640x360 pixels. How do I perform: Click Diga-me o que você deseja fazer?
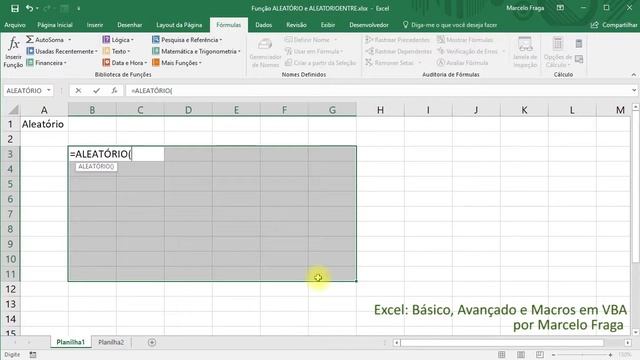coord(450,25)
